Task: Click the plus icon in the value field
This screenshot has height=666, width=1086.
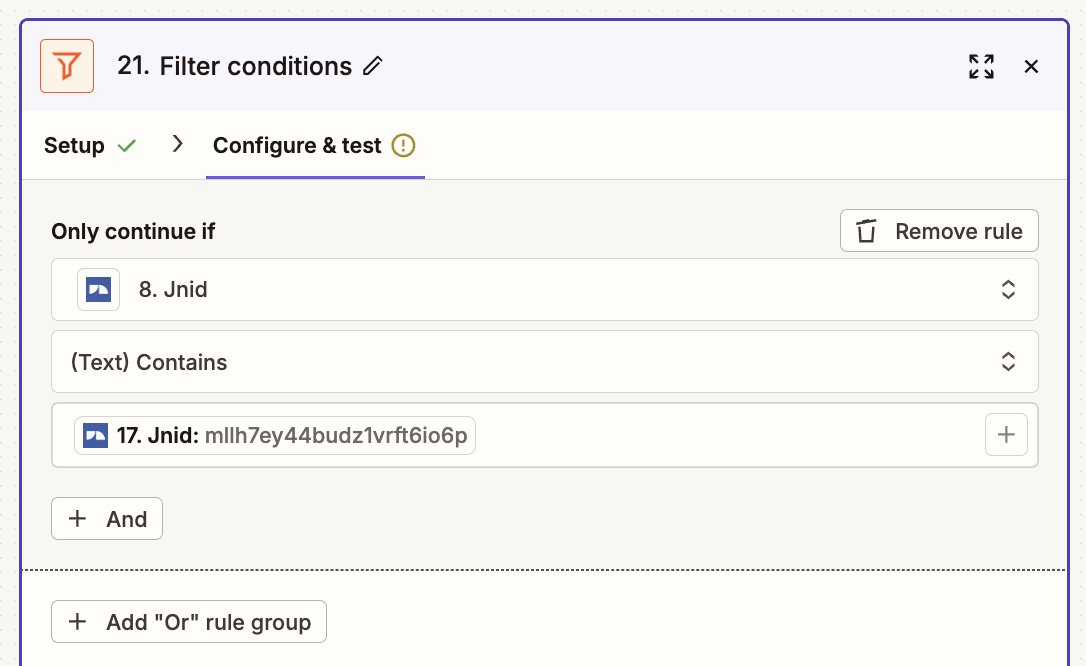Action: click(x=1006, y=435)
